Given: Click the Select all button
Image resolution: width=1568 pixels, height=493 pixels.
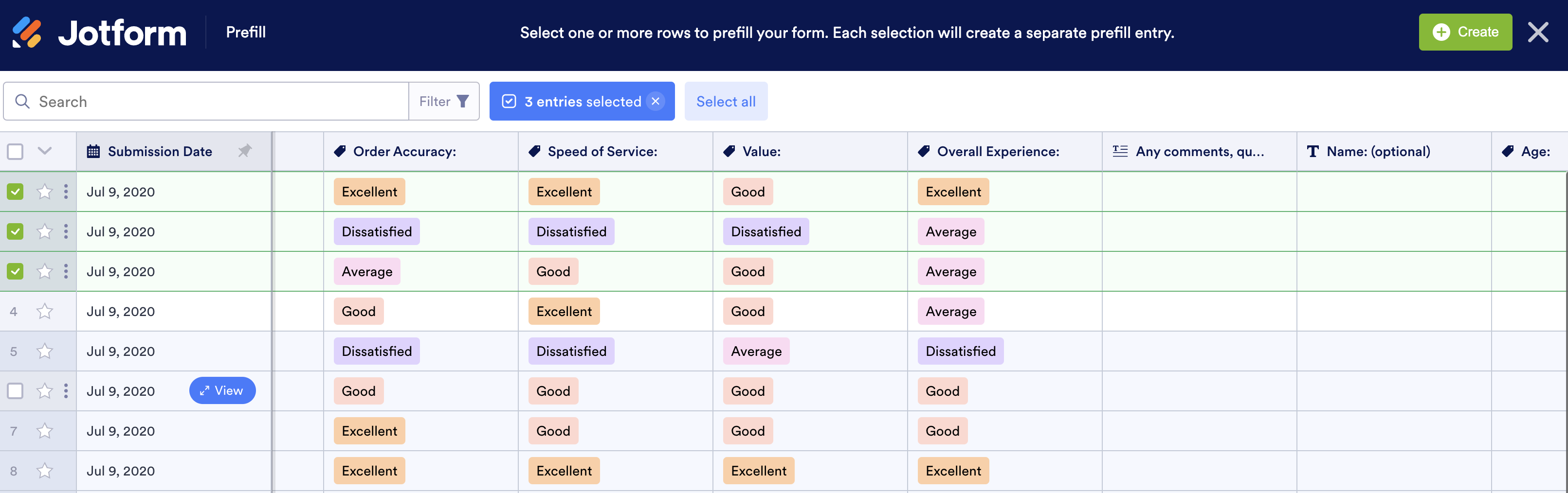Looking at the screenshot, I should 726,102.
